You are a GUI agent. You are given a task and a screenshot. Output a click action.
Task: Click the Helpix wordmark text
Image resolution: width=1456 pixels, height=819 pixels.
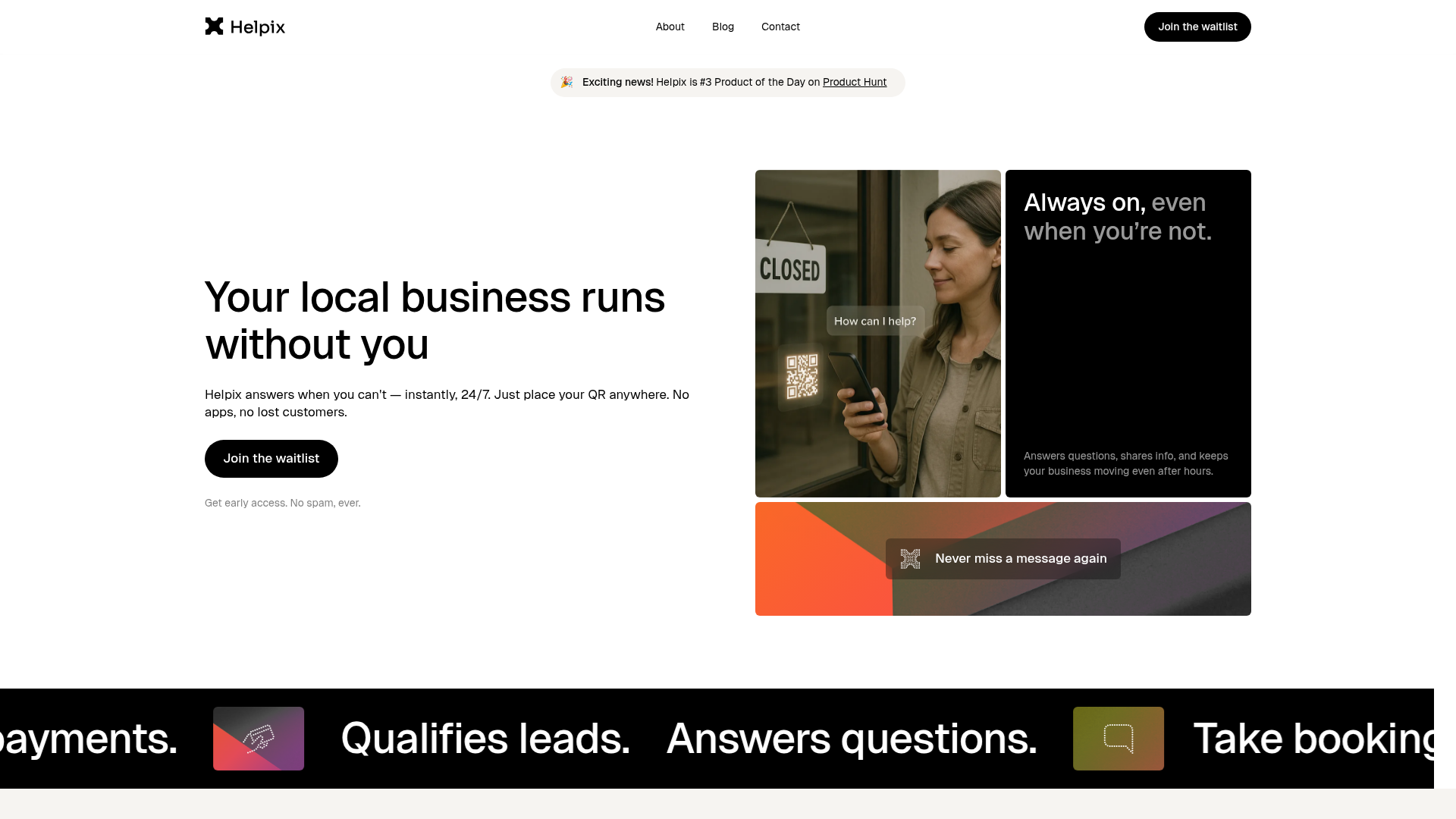(x=258, y=27)
